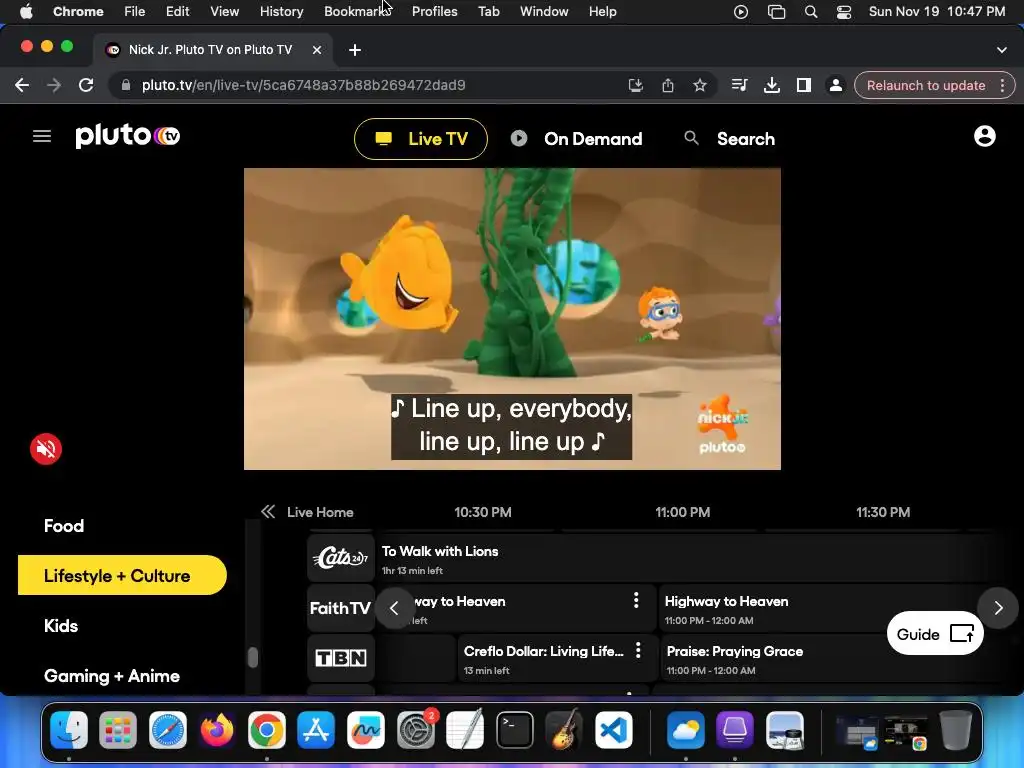
Task: Open the Chrome profile icon
Action: tap(835, 85)
